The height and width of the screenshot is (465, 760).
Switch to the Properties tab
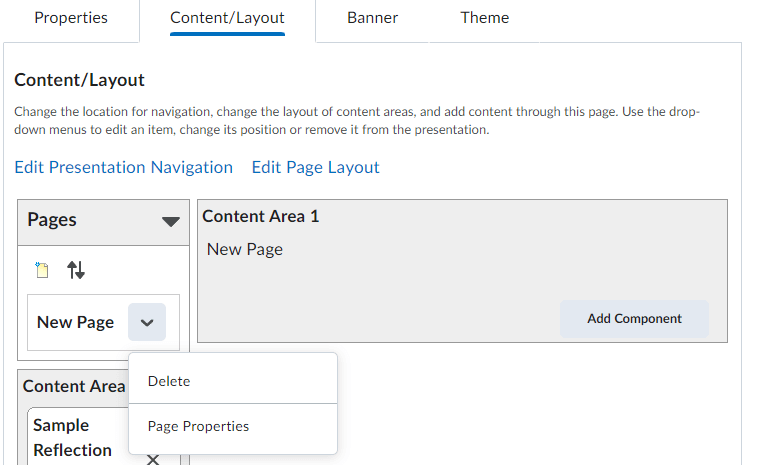point(71,18)
